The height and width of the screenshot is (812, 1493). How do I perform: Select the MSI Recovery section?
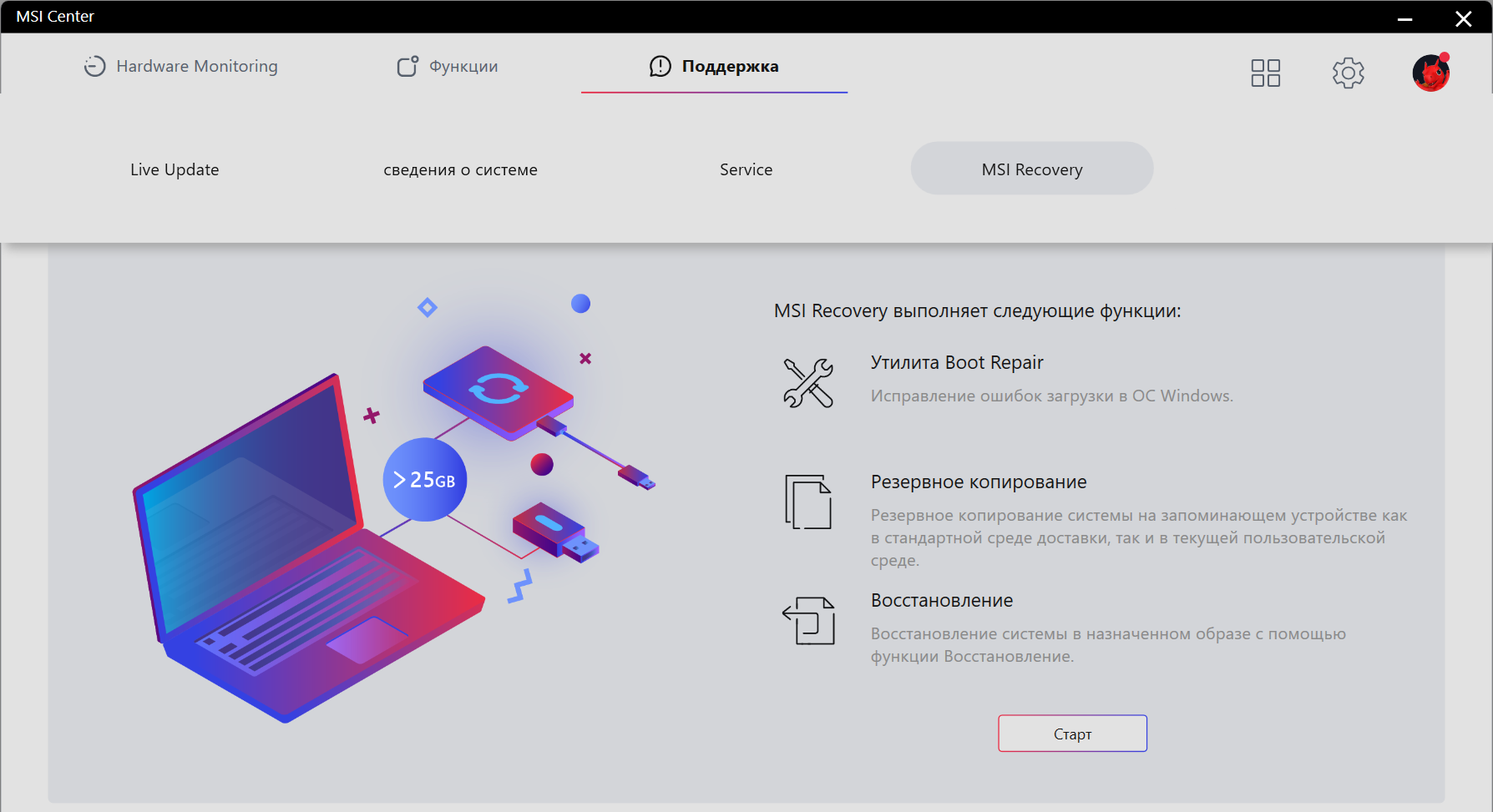[x=1032, y=169]
